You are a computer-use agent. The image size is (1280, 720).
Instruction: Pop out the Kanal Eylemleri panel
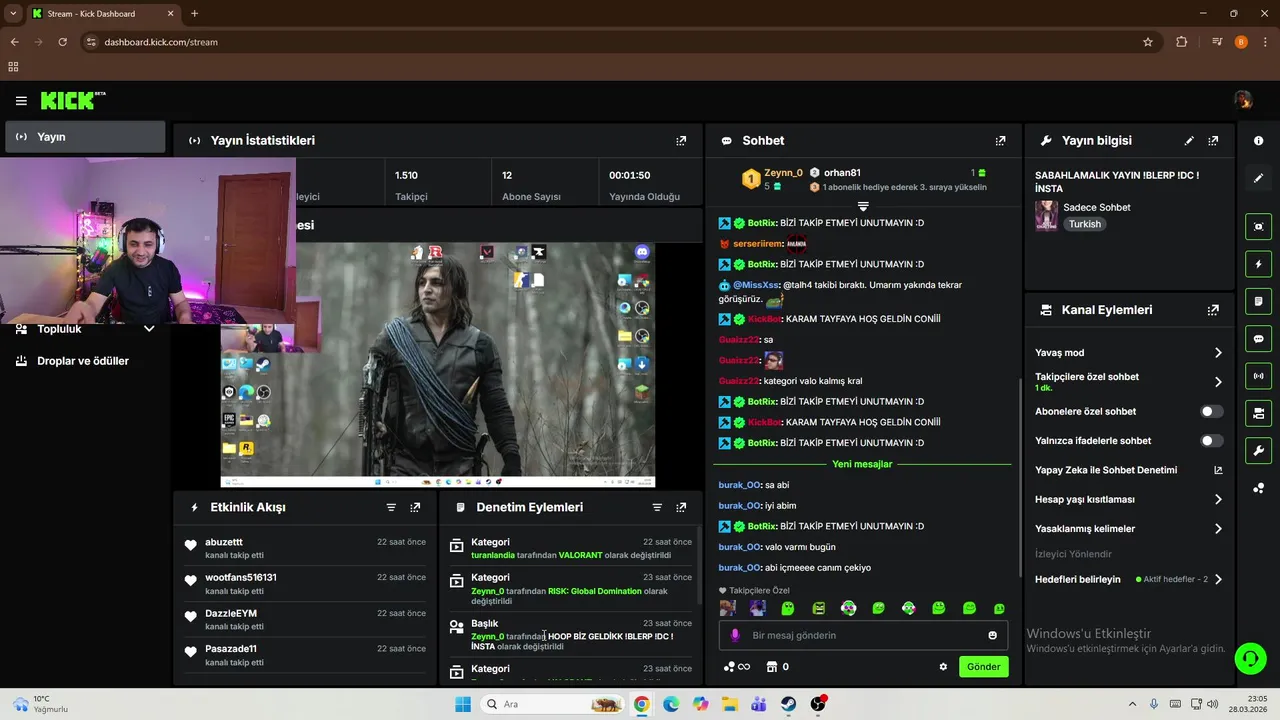tap(1213, 310)
